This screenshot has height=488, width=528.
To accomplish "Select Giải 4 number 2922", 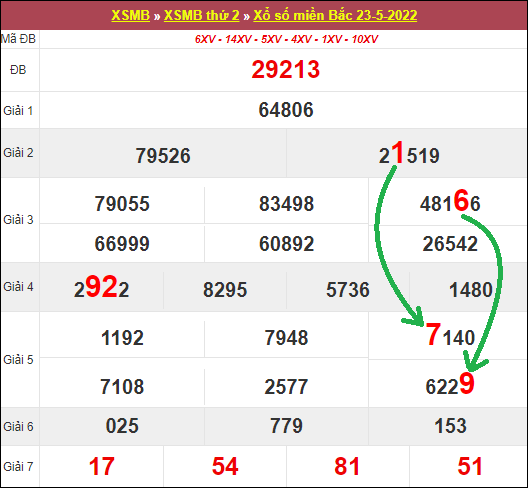I will (x=101, y=287).
